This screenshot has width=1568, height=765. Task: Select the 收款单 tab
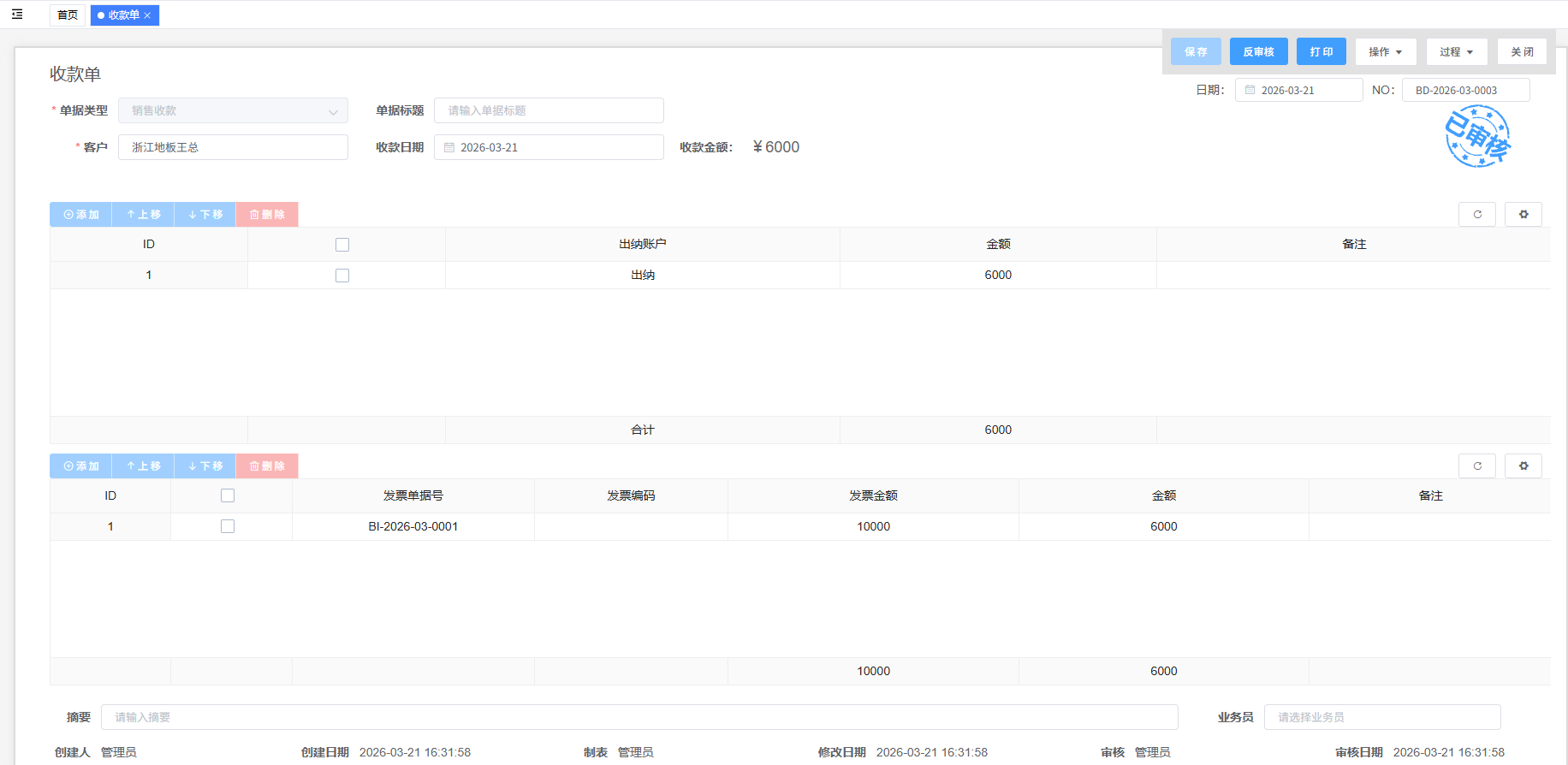(x=122, y=15)
